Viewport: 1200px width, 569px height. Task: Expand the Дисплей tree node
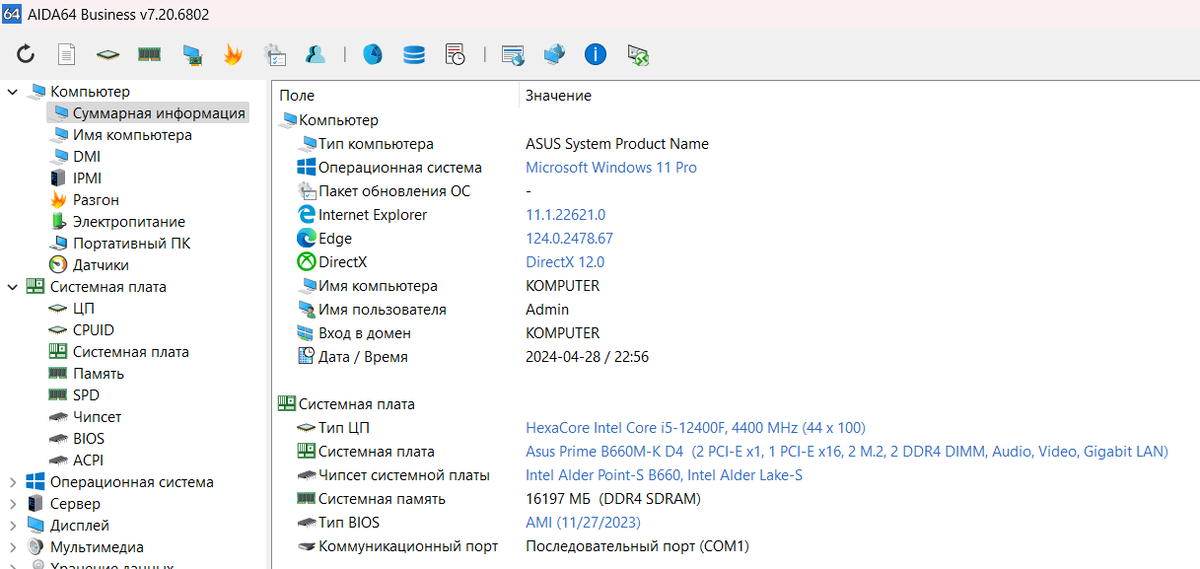[13, 525]
